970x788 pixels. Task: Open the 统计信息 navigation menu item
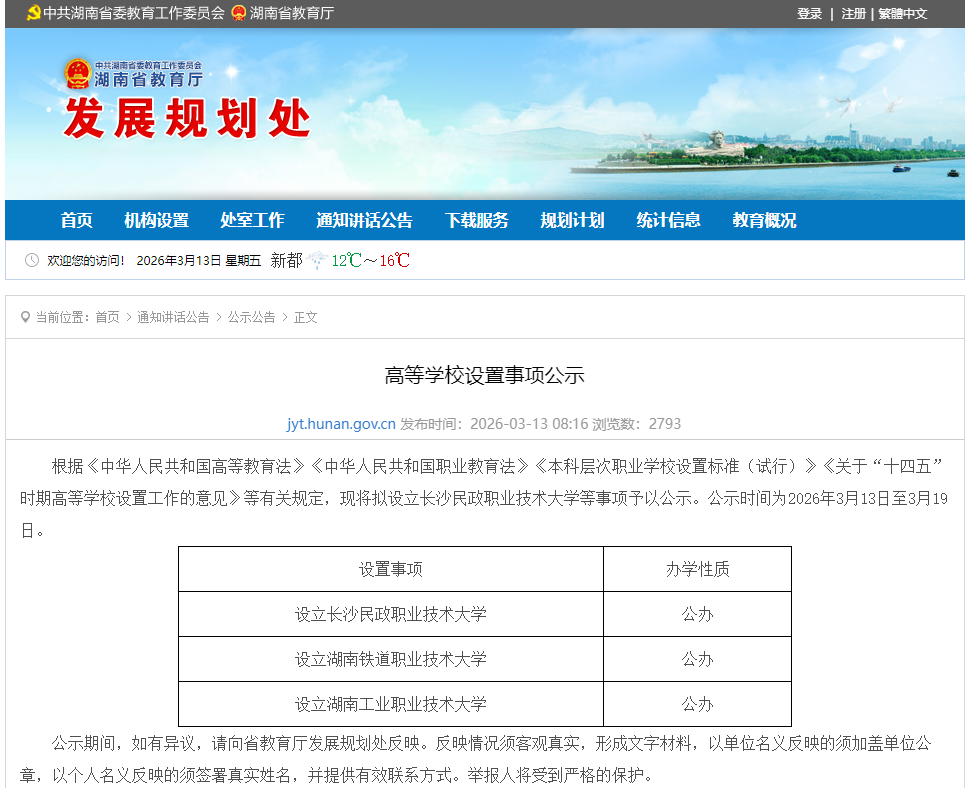[x=668, y=220]
